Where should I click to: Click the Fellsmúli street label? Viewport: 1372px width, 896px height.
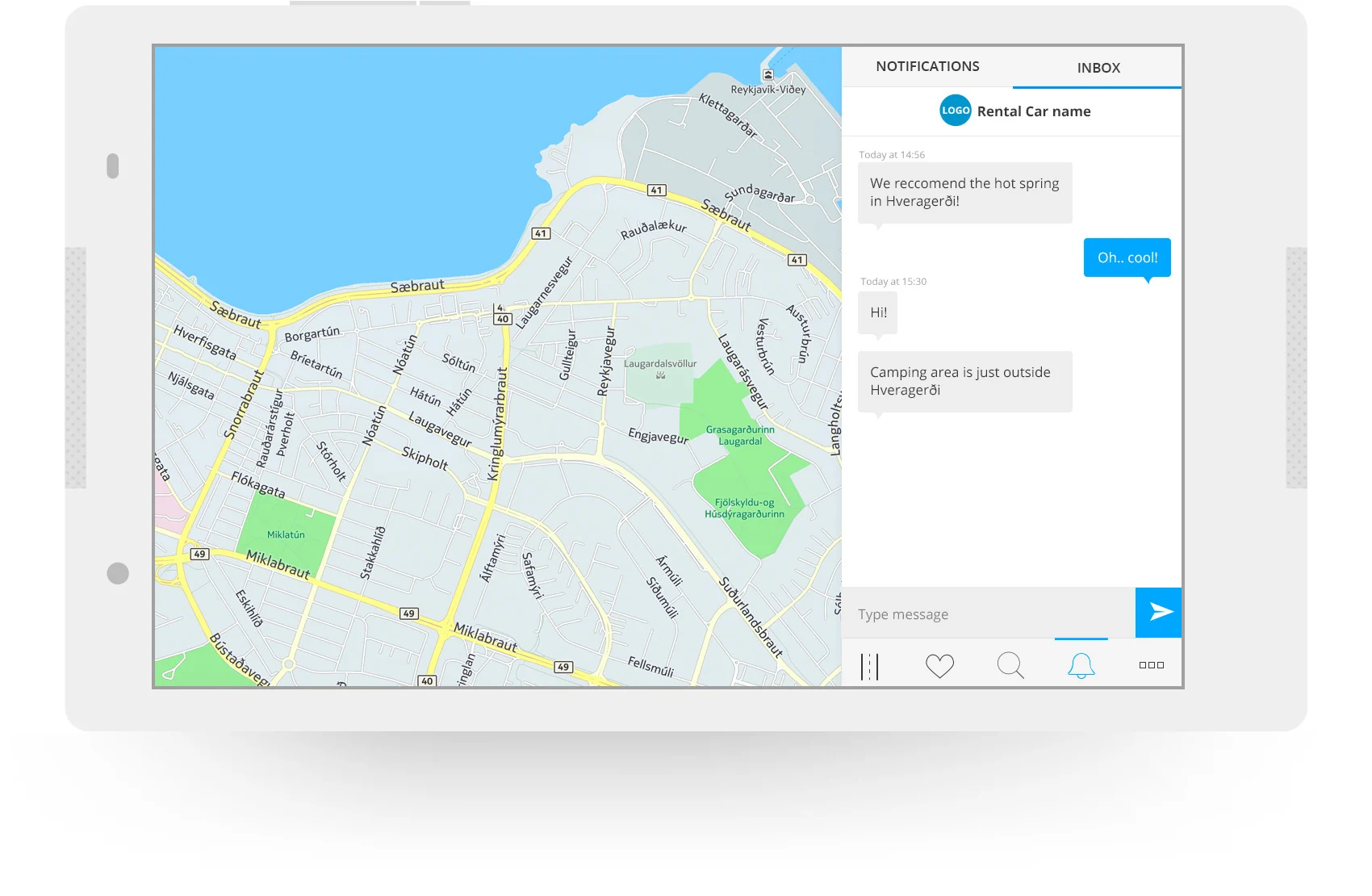tap(650, 666)
